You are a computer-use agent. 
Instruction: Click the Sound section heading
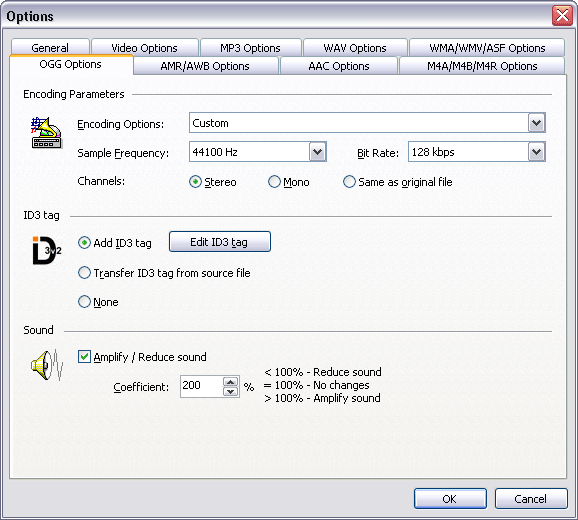pos(38,330)
